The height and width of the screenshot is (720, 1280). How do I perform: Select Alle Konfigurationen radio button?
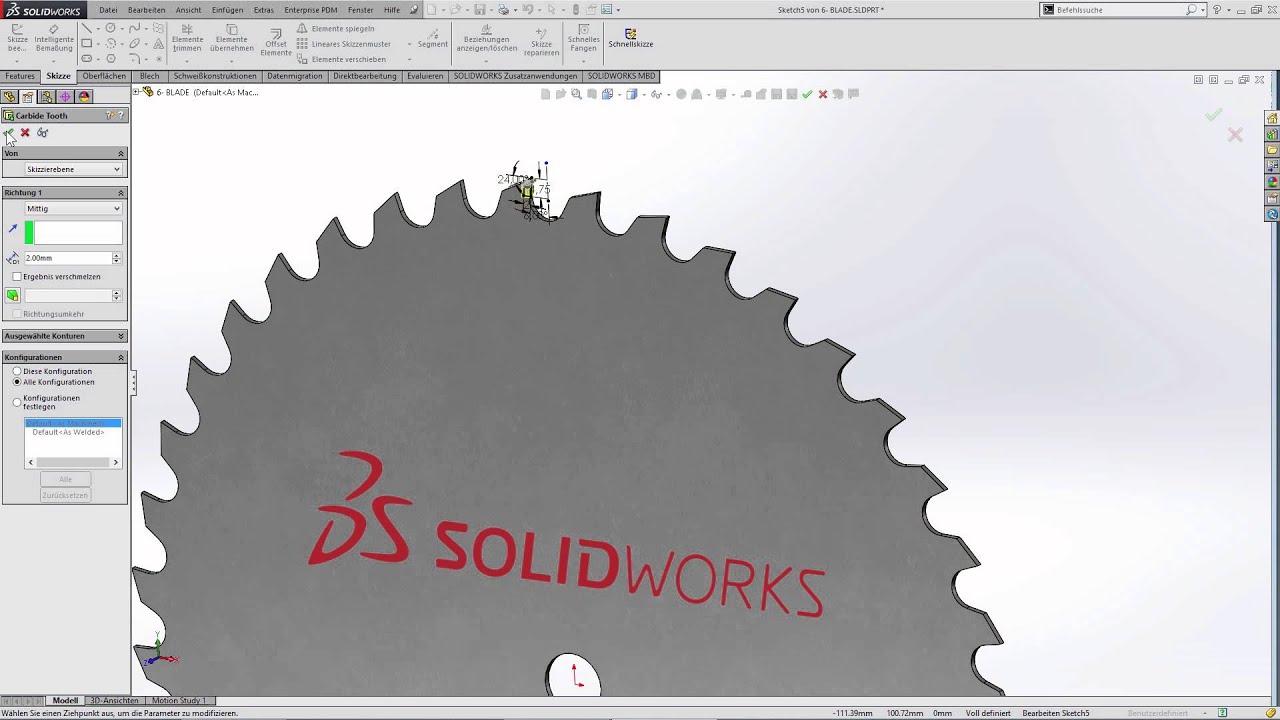pyautogui.click(x=17, y=382)
